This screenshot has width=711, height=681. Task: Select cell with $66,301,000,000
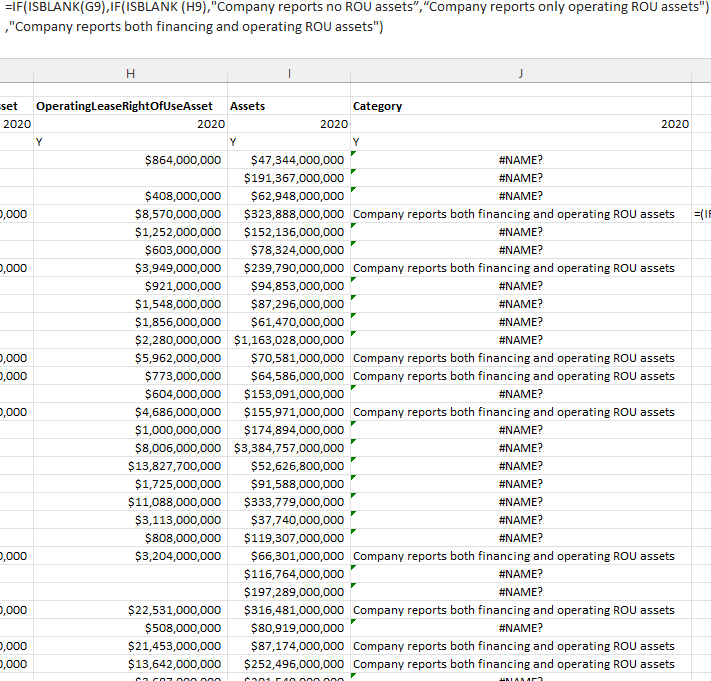tap(289, 556)
